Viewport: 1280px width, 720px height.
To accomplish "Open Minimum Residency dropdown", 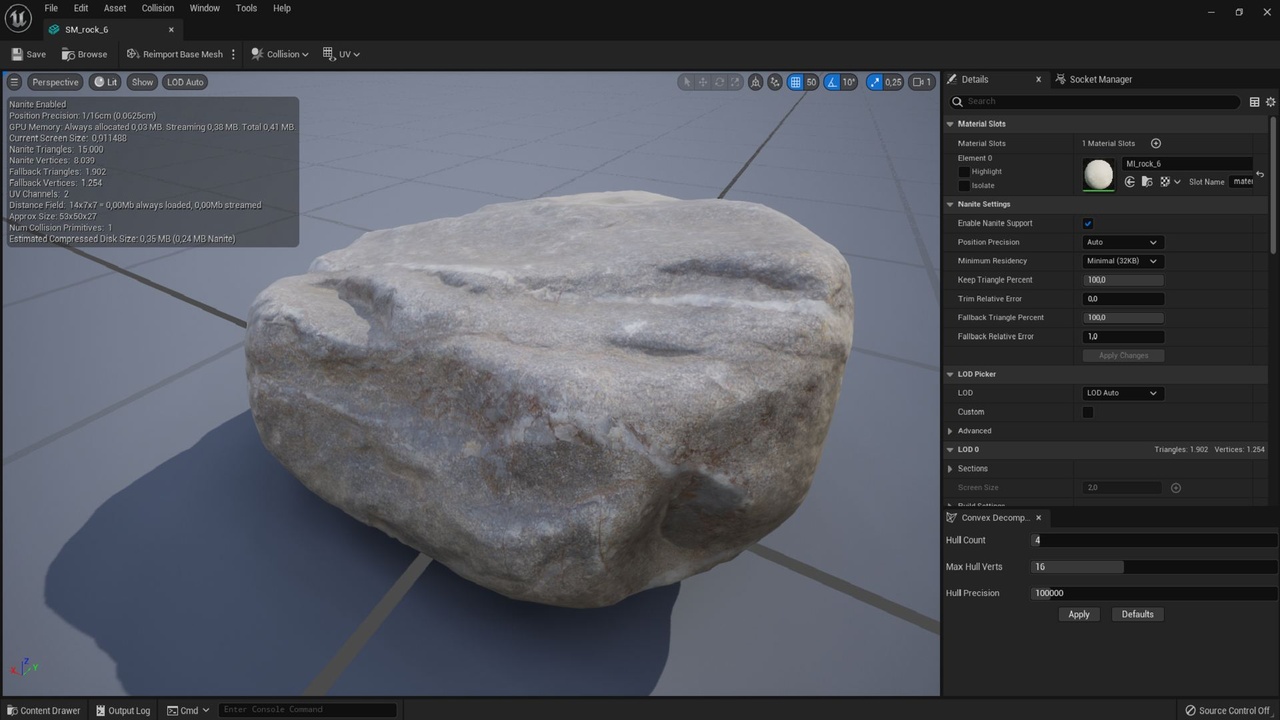I will (1122, 261).
